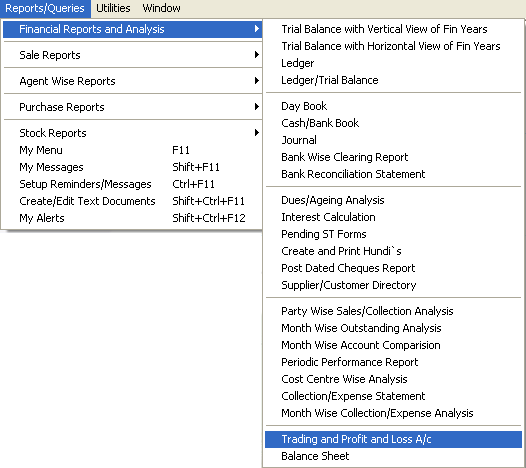Choose Day Book from the submenu
The width and height of the screenshot is (526, 468).
coord(393,106)
